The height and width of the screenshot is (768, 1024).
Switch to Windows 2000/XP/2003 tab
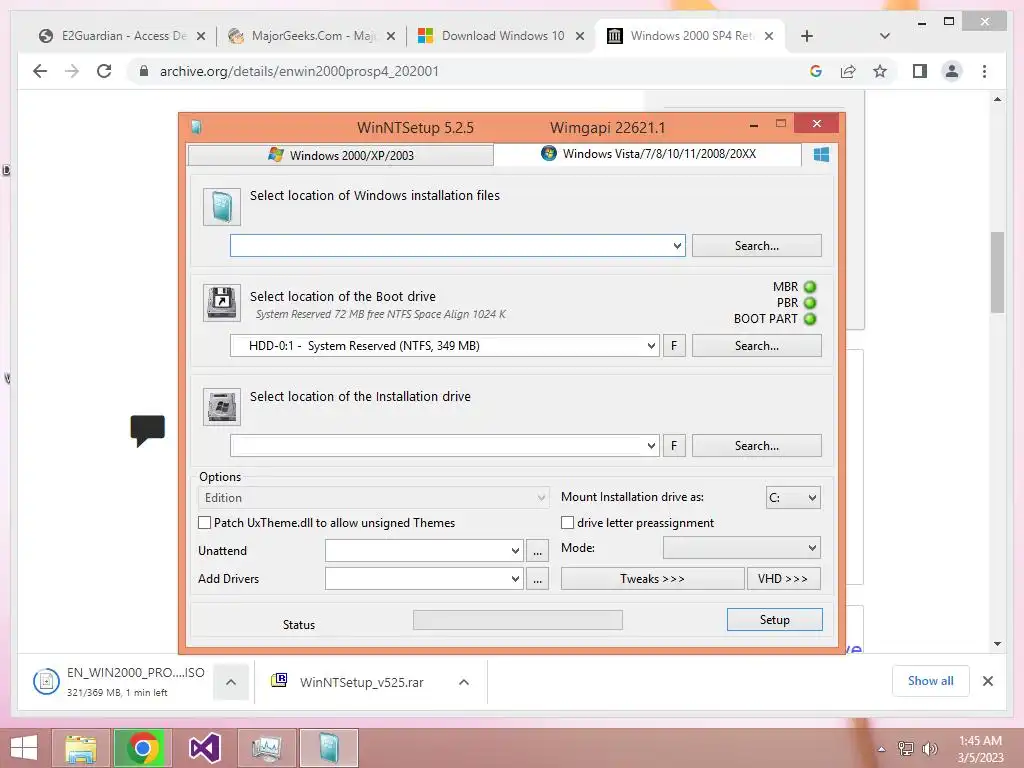(x=340, y=155)
